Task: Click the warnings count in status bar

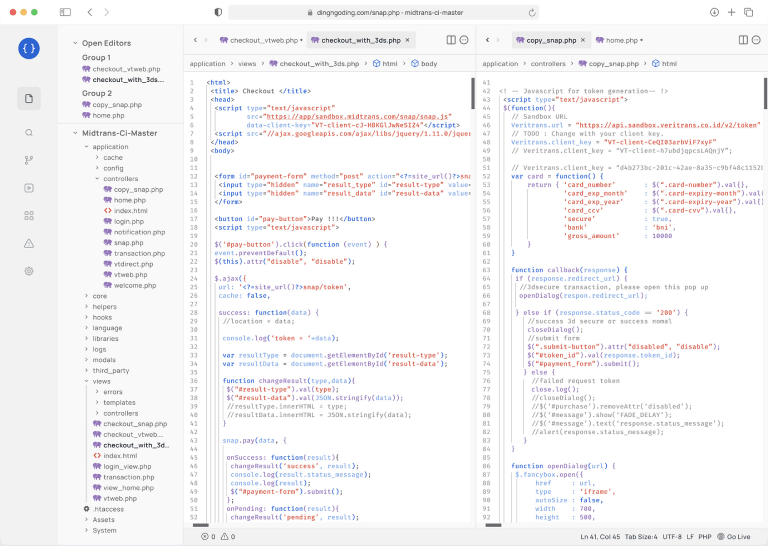Action: point(228,537)
